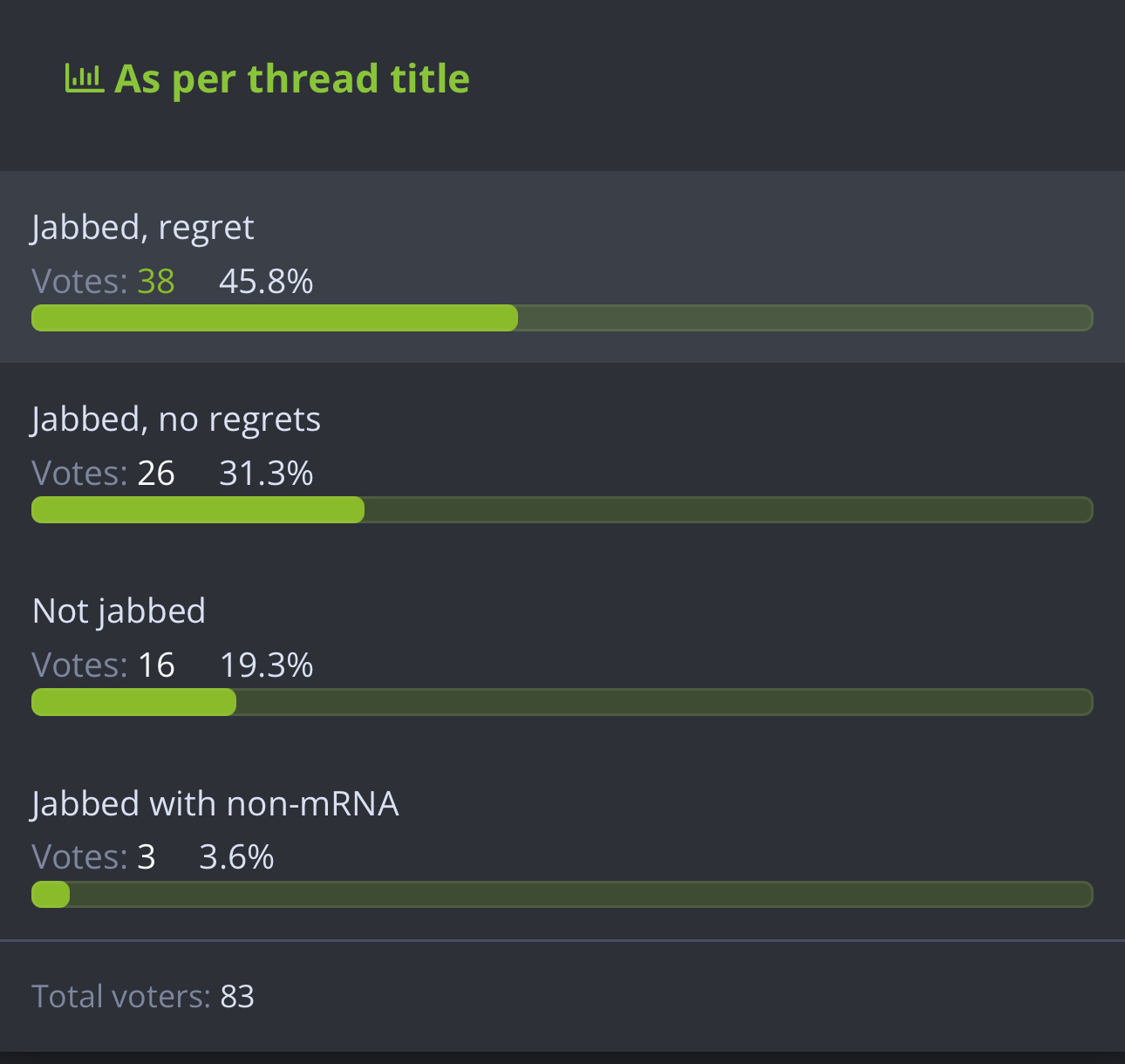Select the 'Jabbed, regret' poll option
Viewport: 1125px width, 1064px height.
coord(143,228)
